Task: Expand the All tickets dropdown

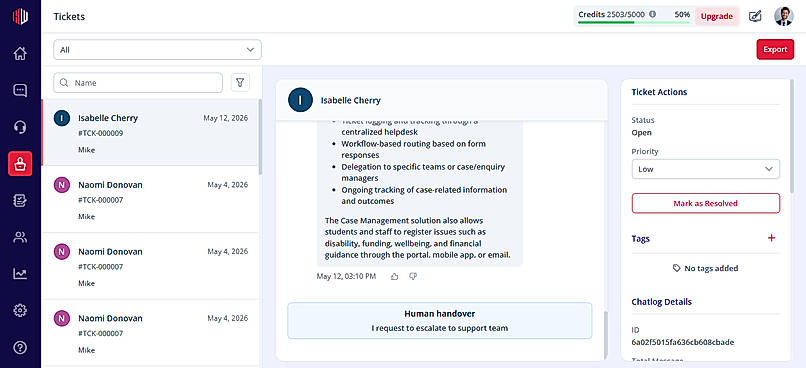Action: [157, 50]
